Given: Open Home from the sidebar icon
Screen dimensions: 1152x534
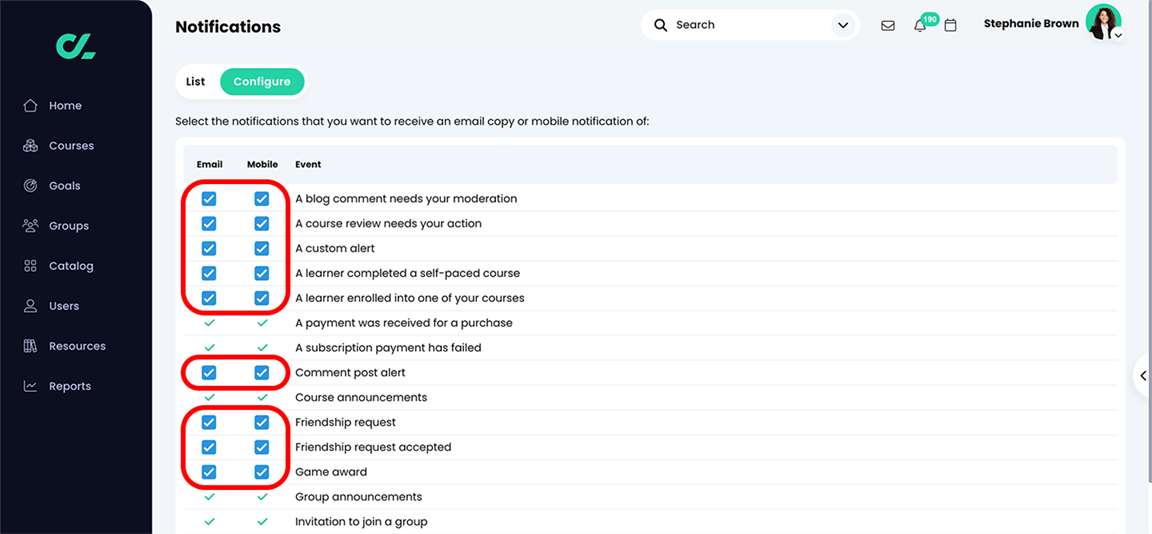Looking at the screenshot, I should tap(30, 106).
